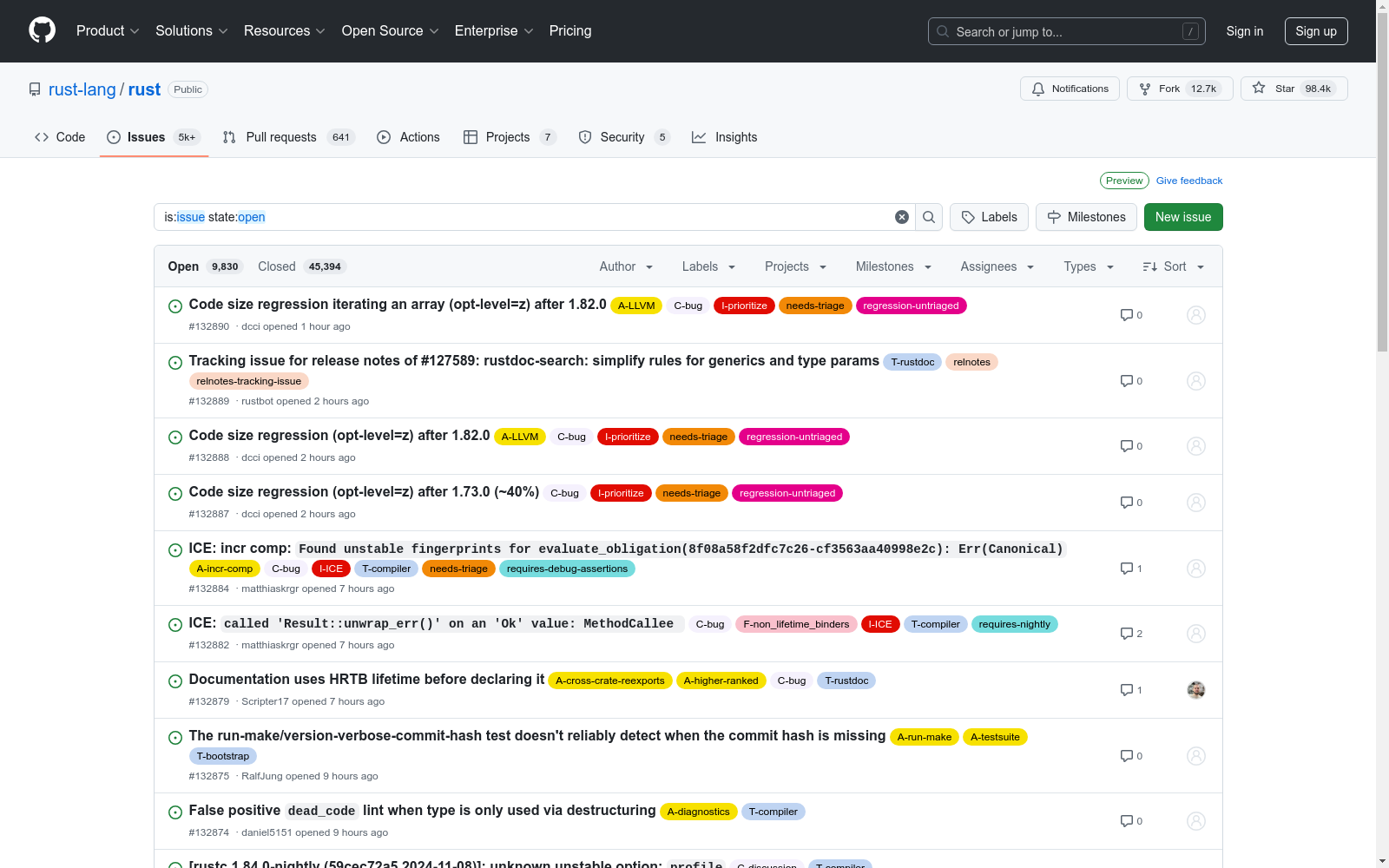
Task: Filter by the requires-nightly label
Action: pyautogui.click(x=1014, y=624)
